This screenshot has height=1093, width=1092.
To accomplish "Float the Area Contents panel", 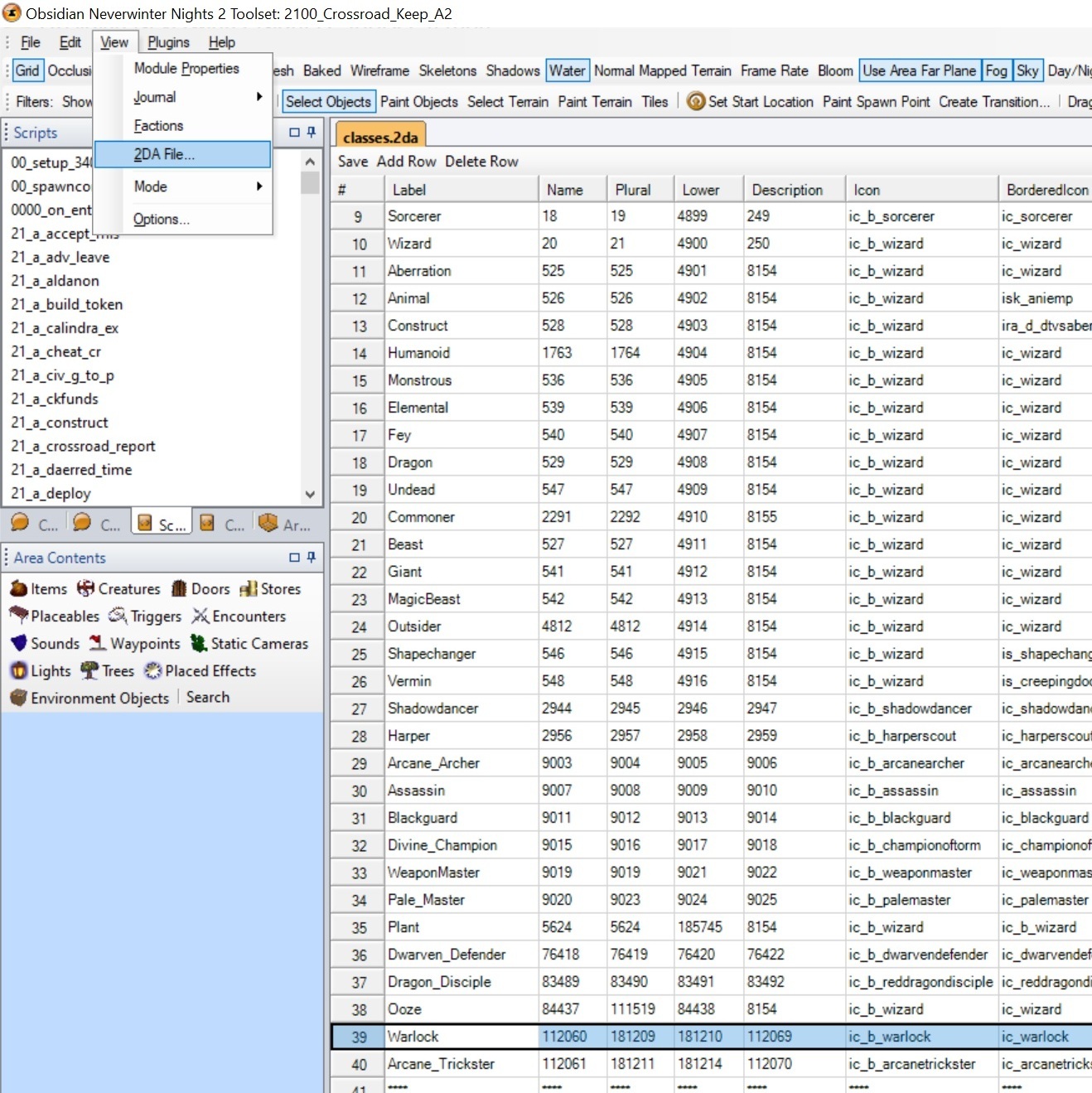I will tap(294, 557).
